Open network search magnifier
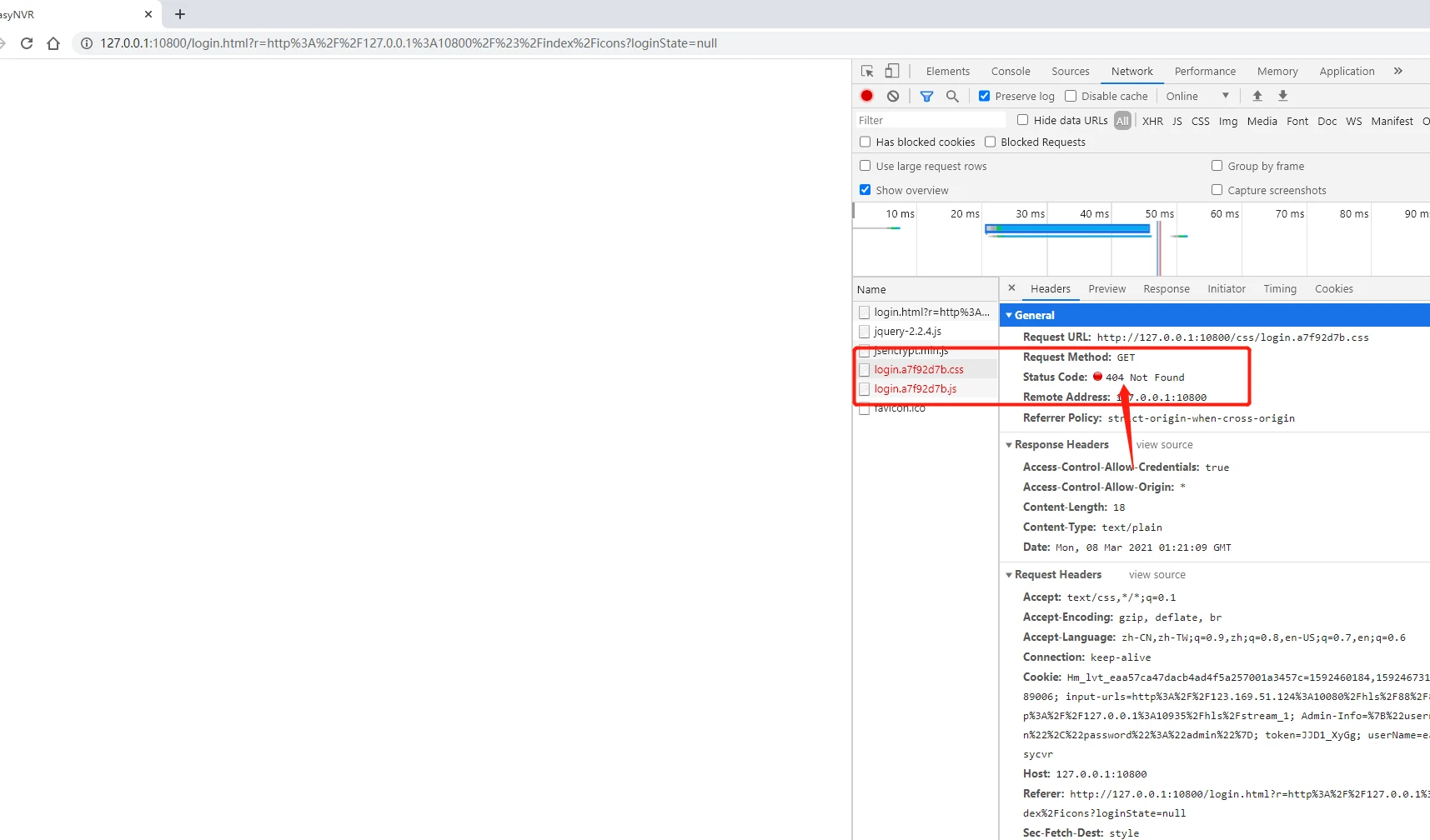Screen dimensions: 1430x840 click(952, 96)
